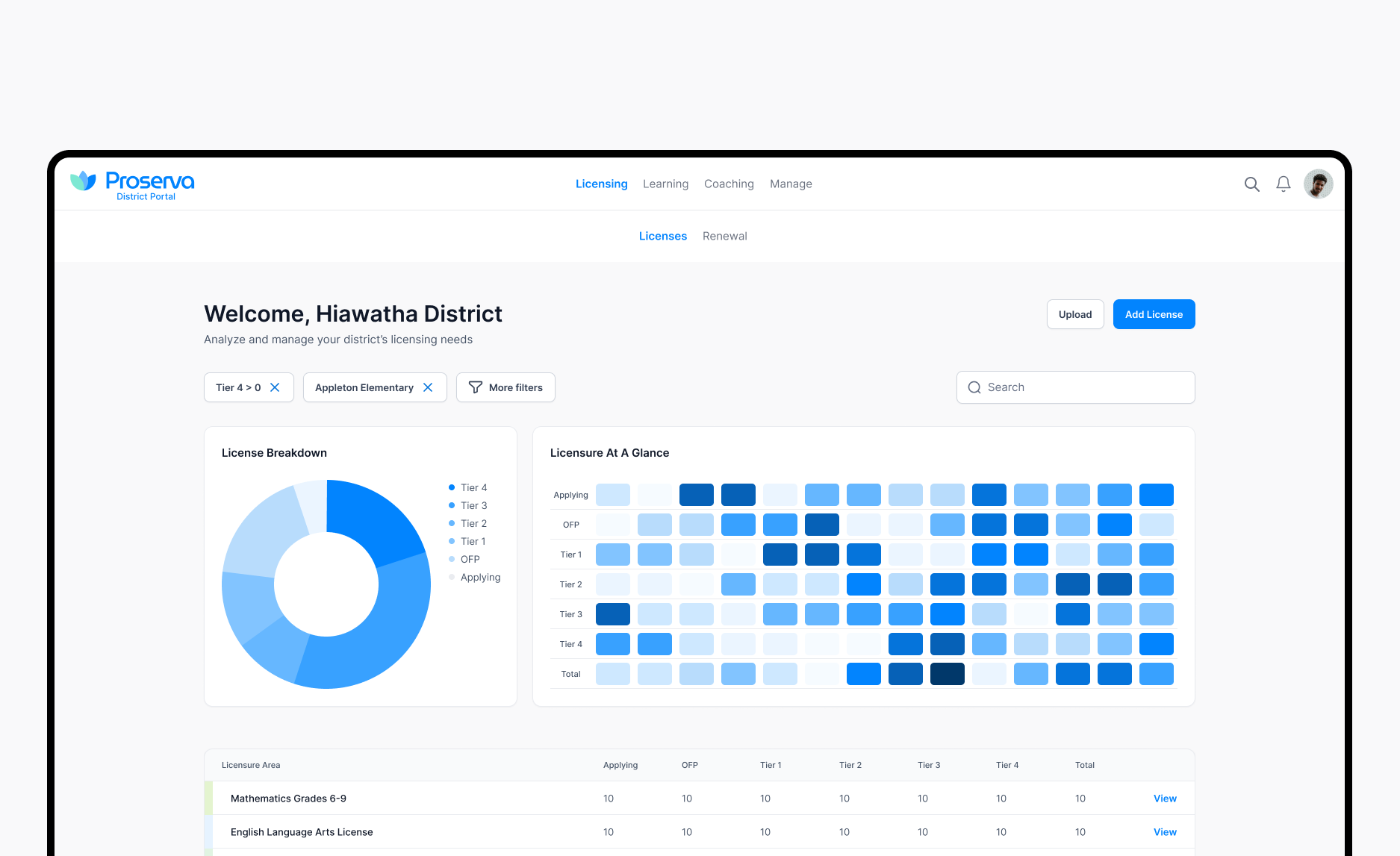Click the District Portal label under logo
Viewport: 1400px width, 856px height.
click(146, 197)
